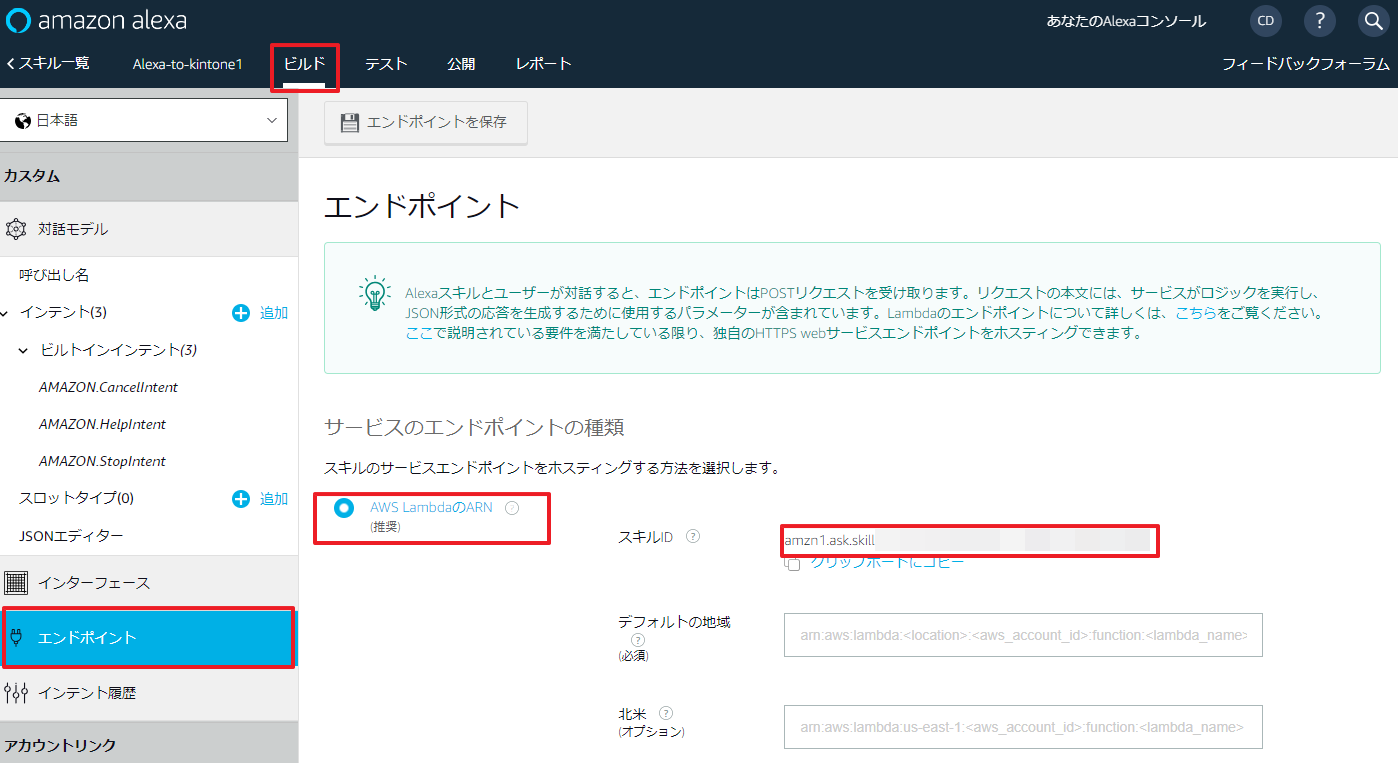Click the 追加 link for インテント
1398x763 pixels.
click(x=274, y=313)
